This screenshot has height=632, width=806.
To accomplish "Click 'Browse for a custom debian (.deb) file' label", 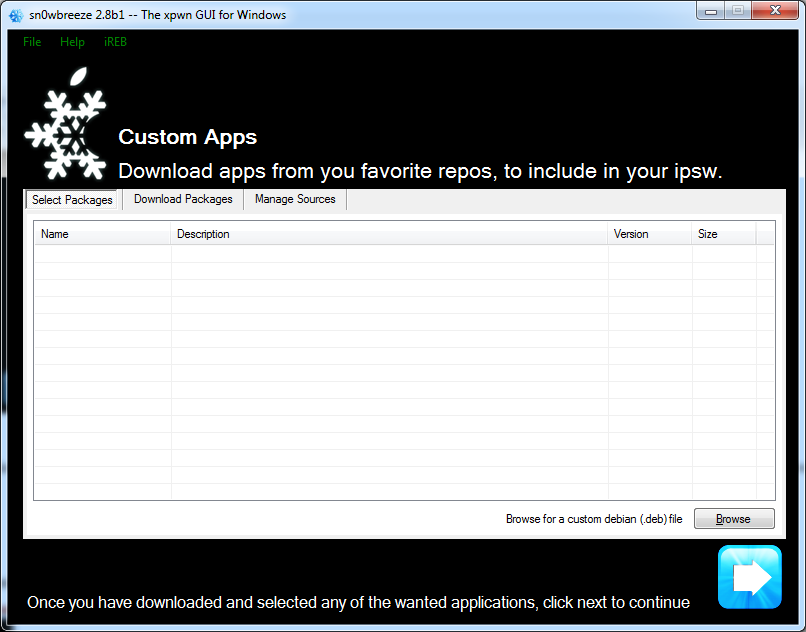I will pos(594,519).
